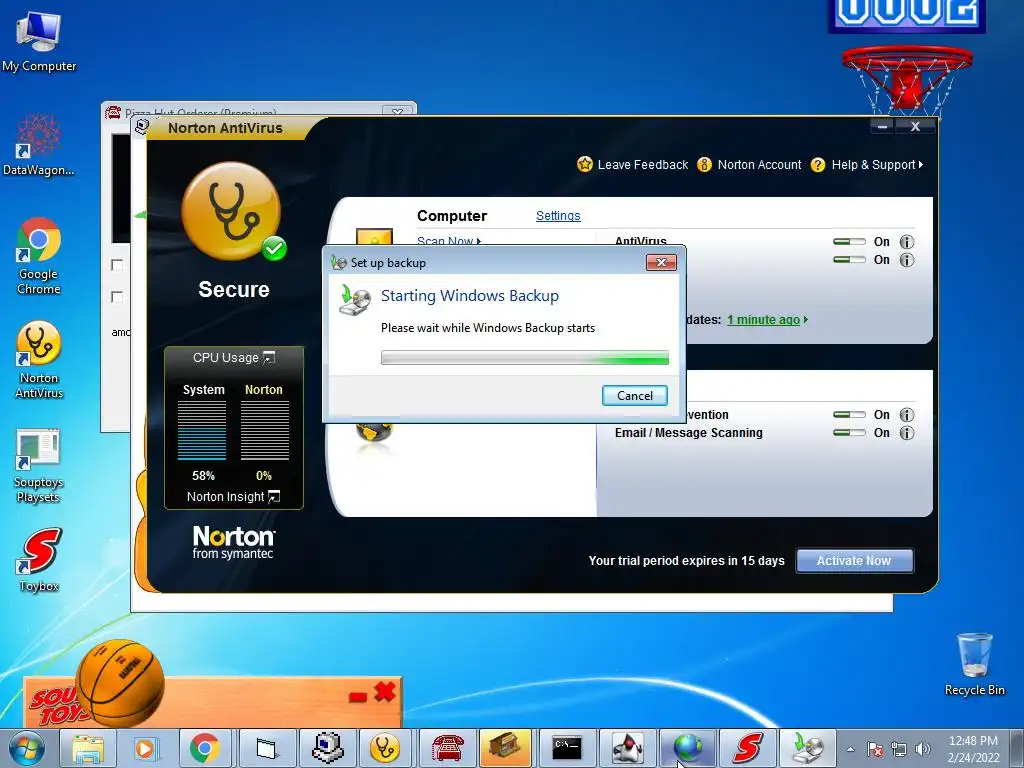1024x768 pixels.
Task: Cancel the Windows Backup setup
Action: (x=634, y=396)
